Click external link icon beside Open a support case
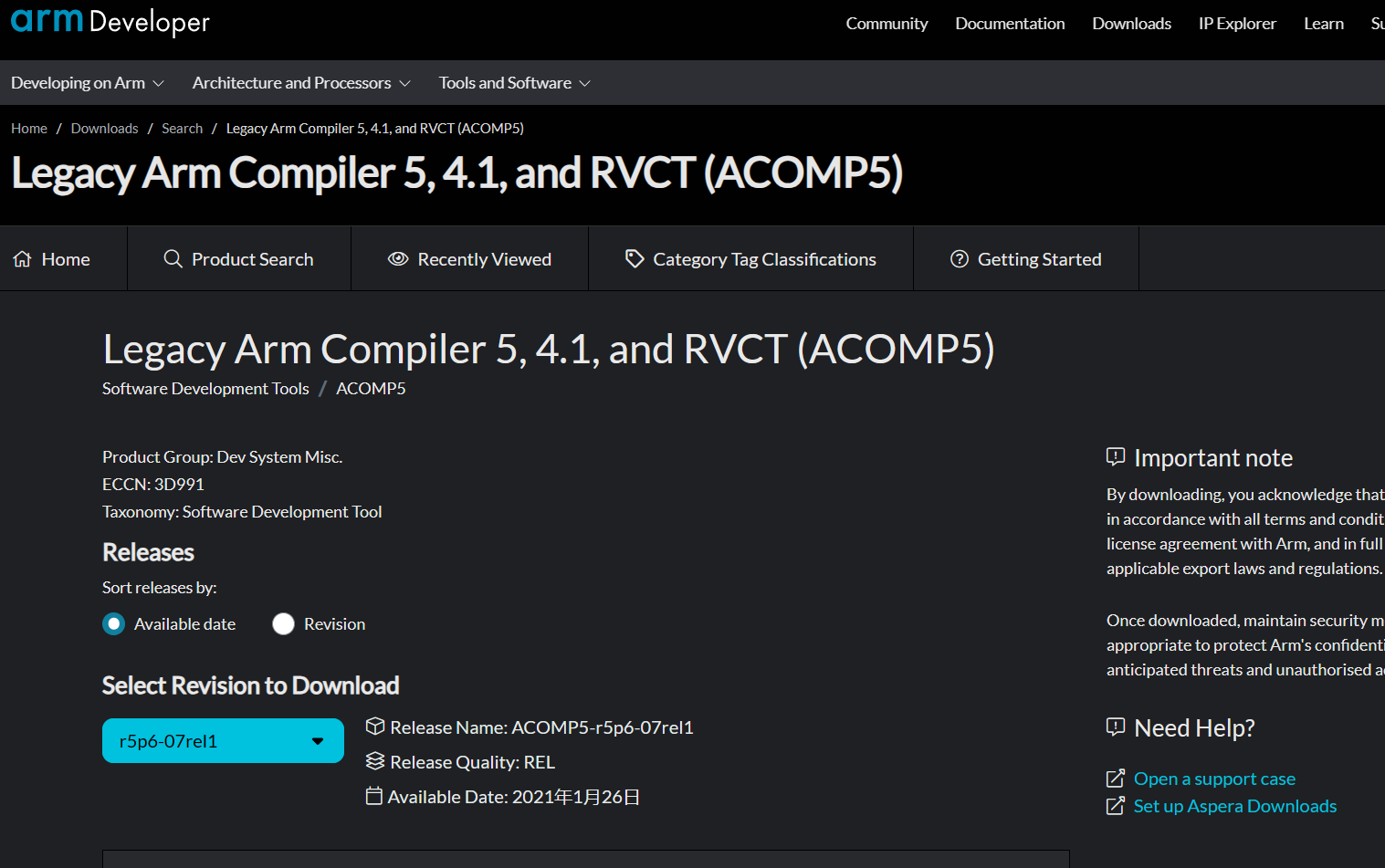This screenshot has height=868, width=1385. [x=1116, y=779]
